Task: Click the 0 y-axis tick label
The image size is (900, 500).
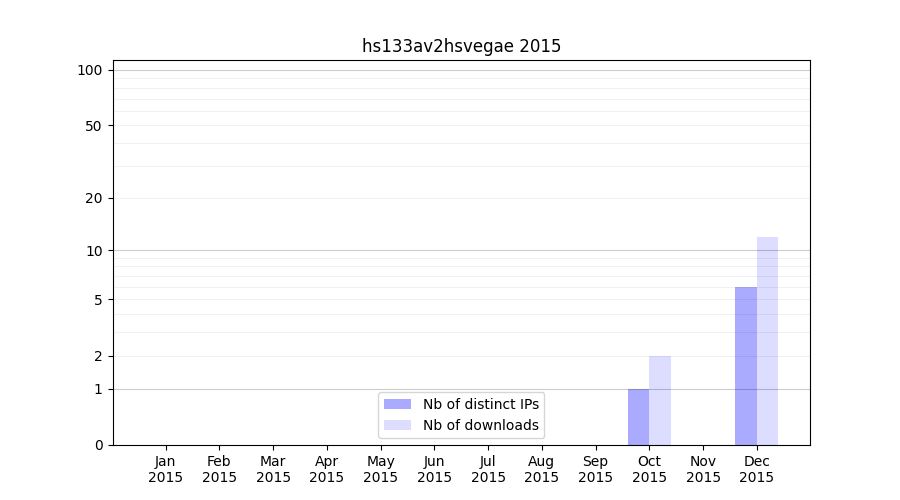Action: coord(97,445)
